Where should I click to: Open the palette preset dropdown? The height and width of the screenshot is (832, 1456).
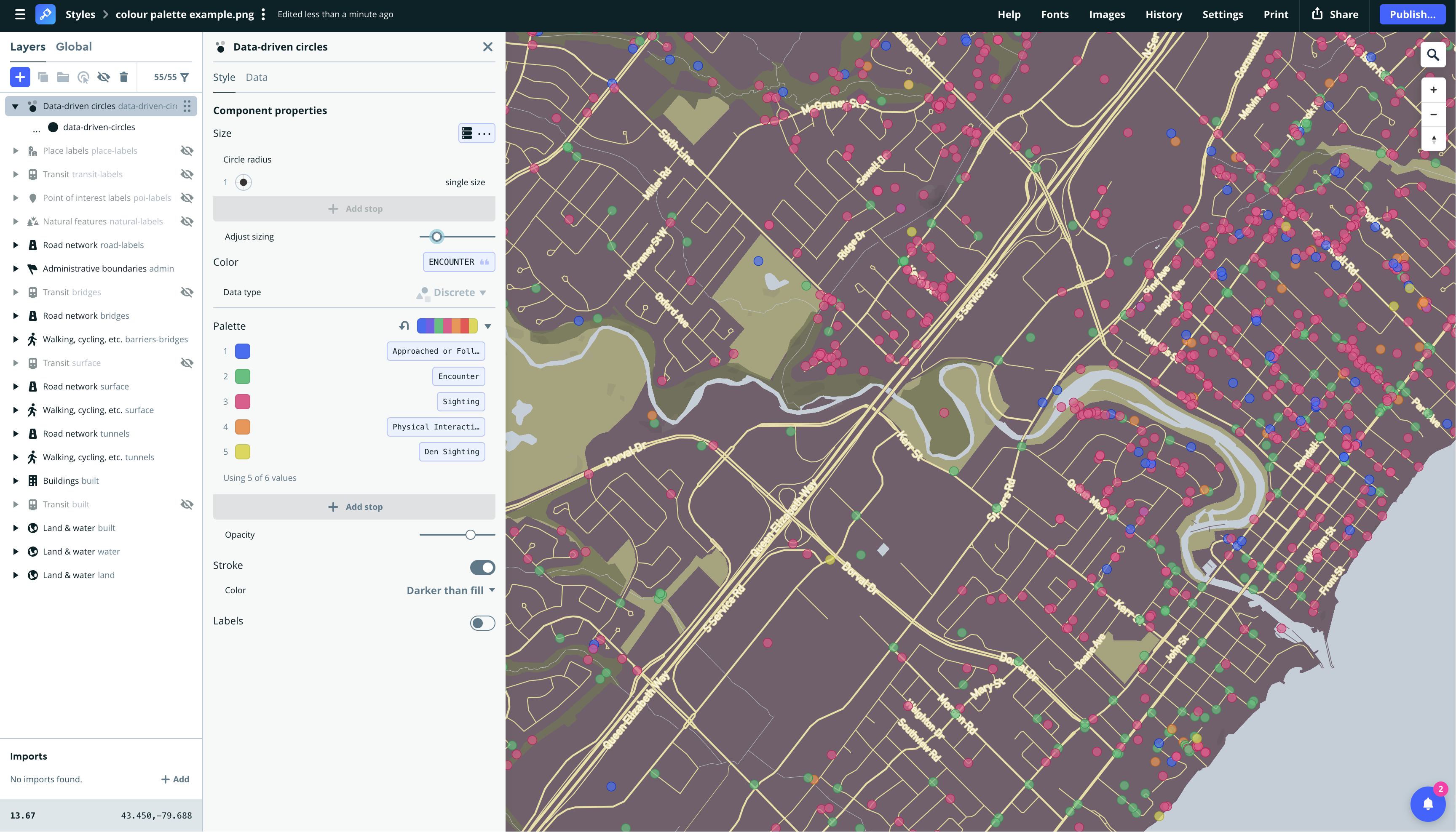point(487,326)
